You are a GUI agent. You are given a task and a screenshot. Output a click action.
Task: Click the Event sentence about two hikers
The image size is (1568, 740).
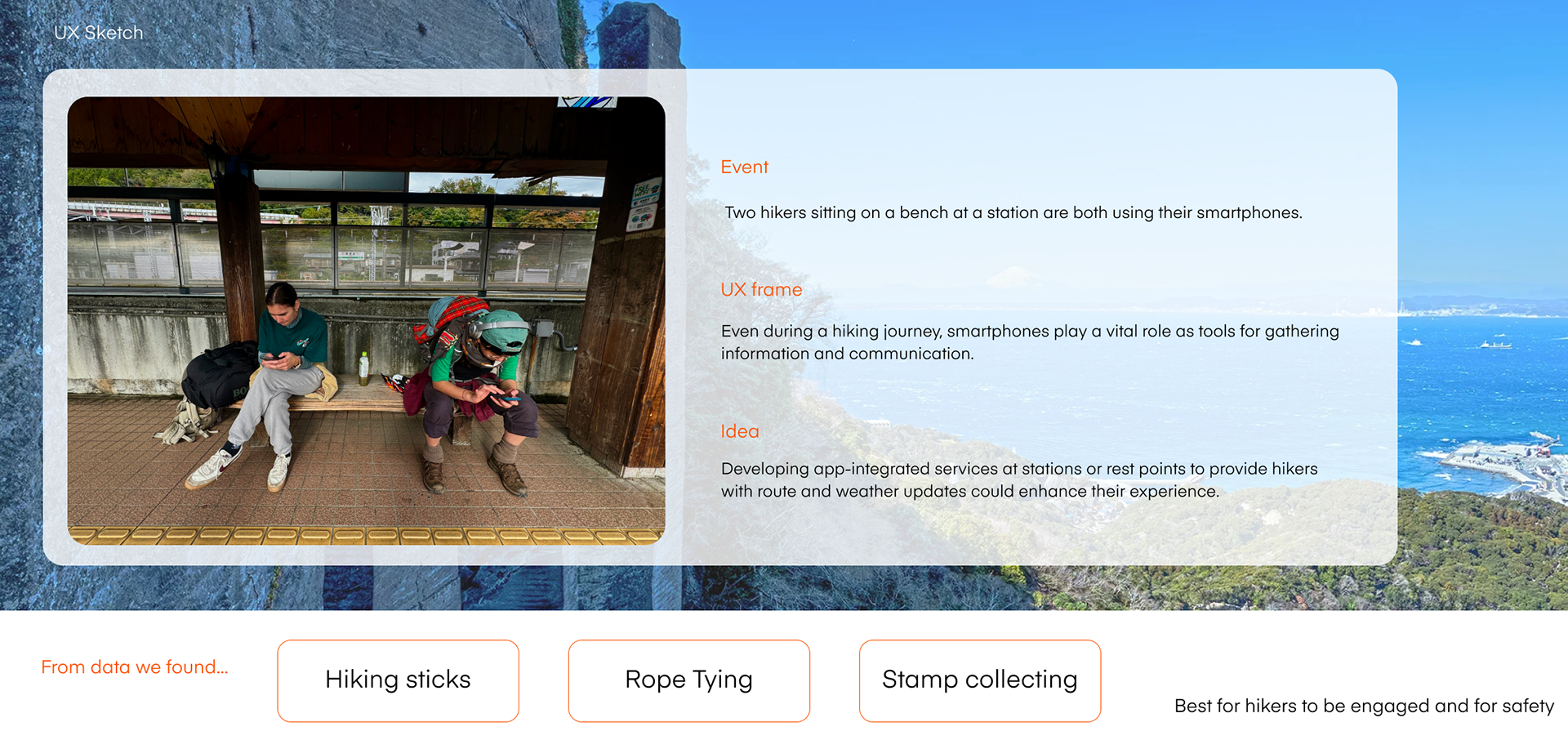[x=1013, y=212]
